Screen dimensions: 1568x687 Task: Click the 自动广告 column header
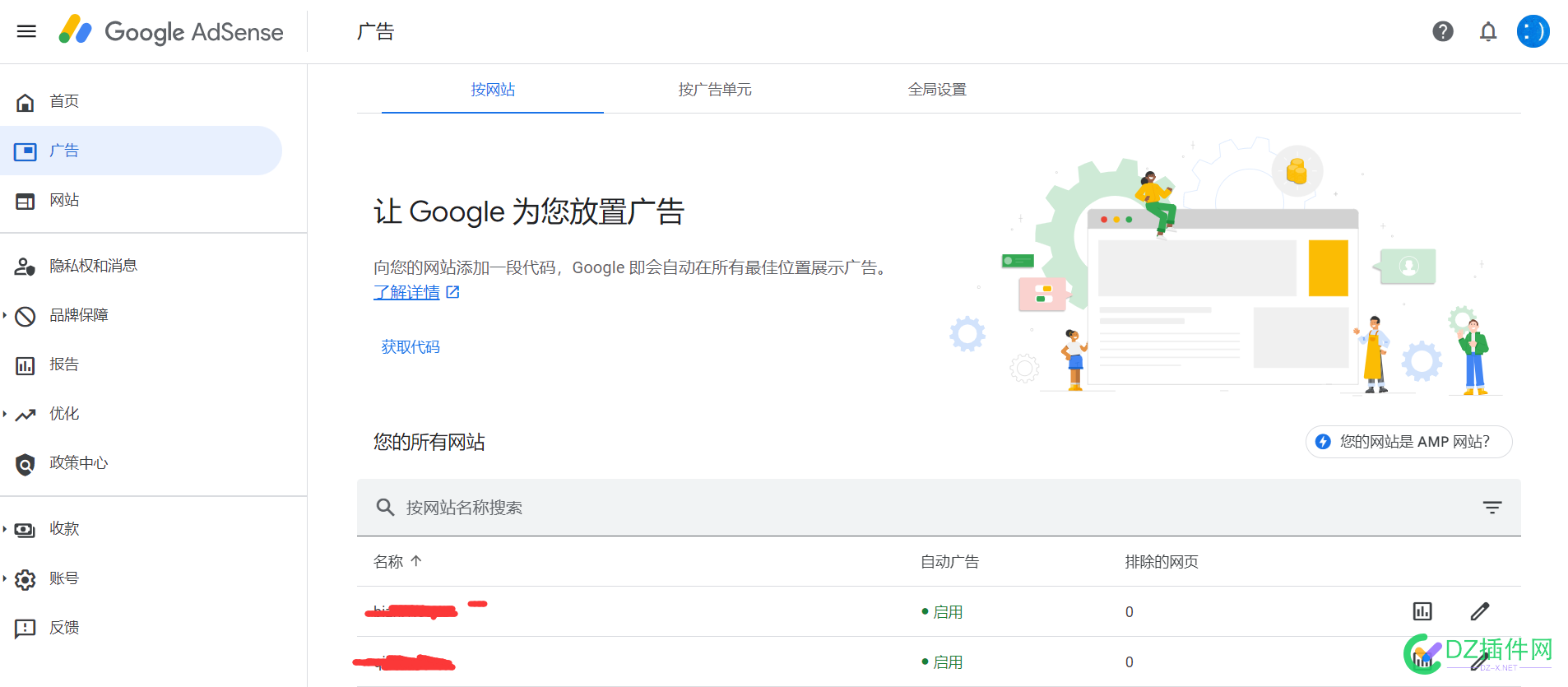pyautogui.click(x=950, y=561)
